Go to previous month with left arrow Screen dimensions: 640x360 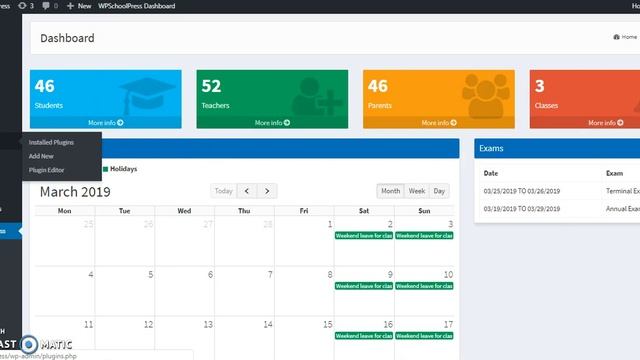pos(247,191)
